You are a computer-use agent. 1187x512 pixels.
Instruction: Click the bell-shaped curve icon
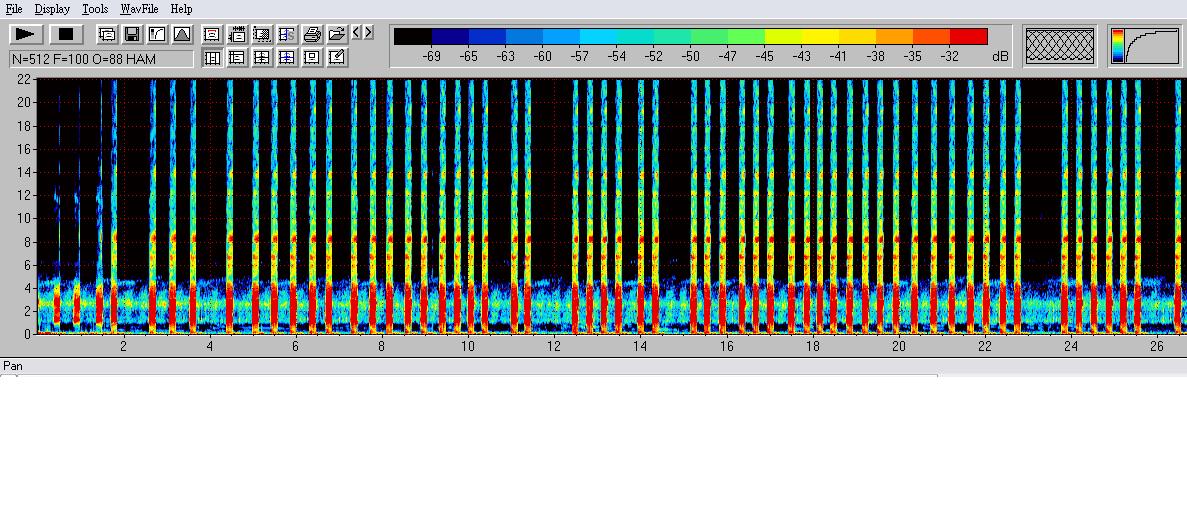point(182,34)
